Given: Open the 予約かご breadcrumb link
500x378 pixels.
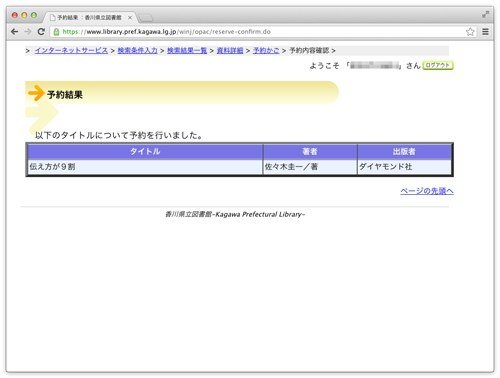Looking at the screenshot, I should pos(266,51).
